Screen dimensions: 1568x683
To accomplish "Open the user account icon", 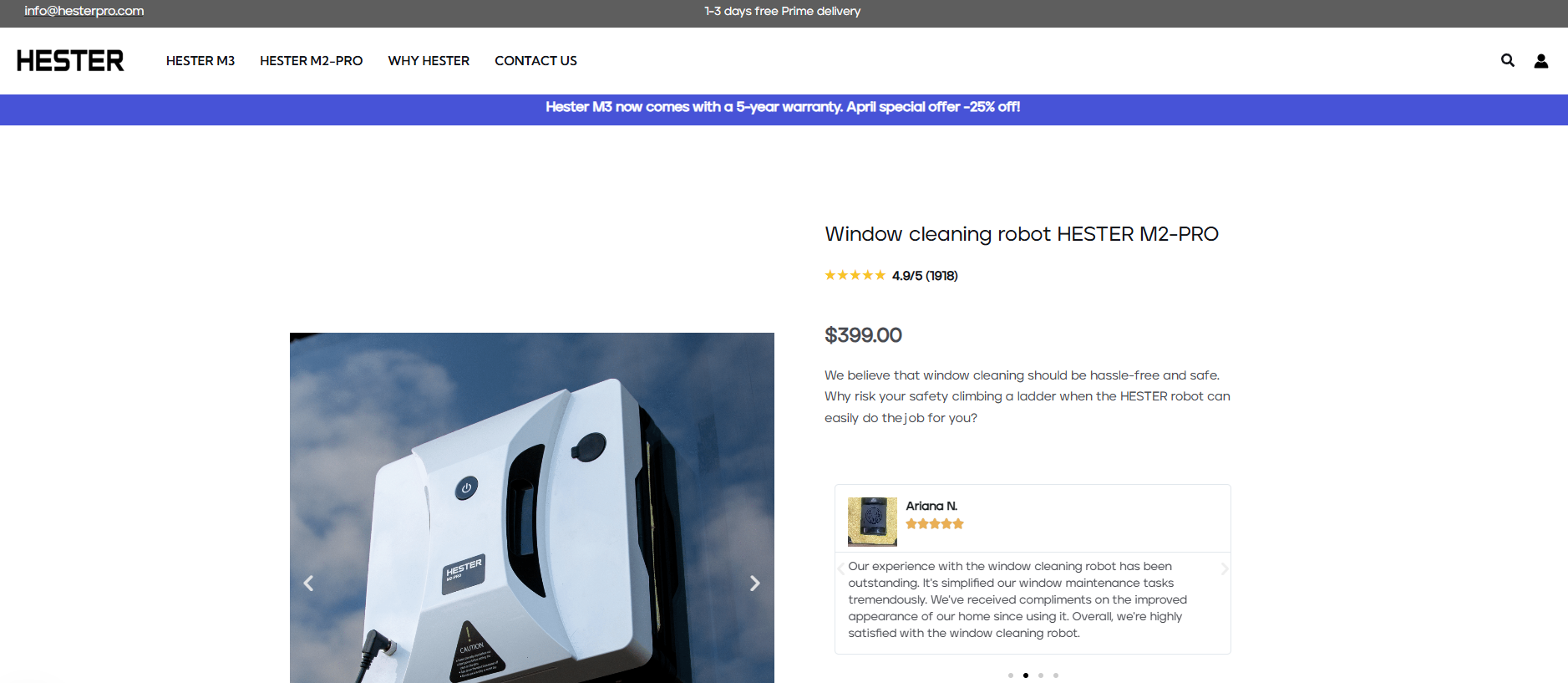I will [x=1540, y=61].
